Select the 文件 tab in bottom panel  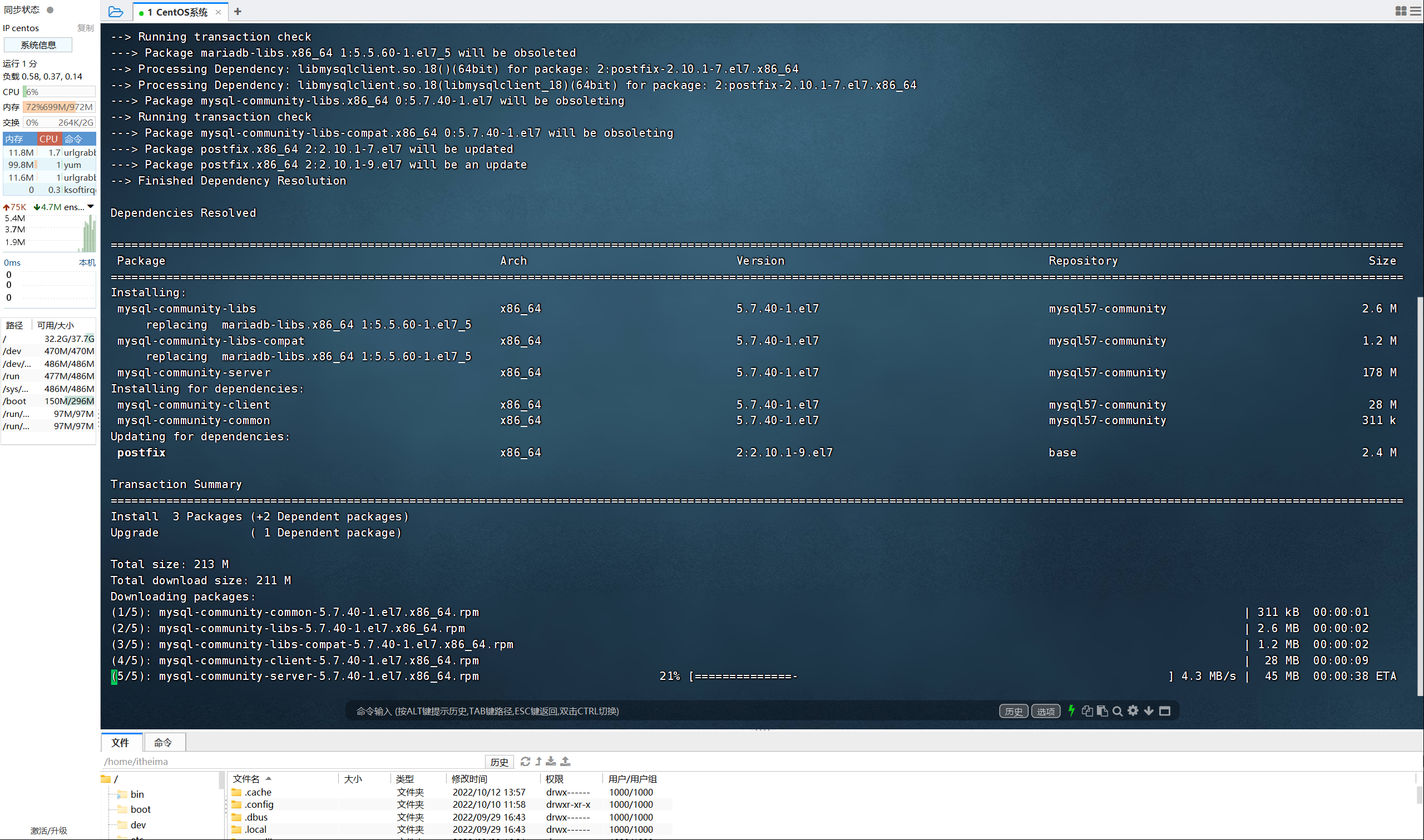click(x=121, y=741)
